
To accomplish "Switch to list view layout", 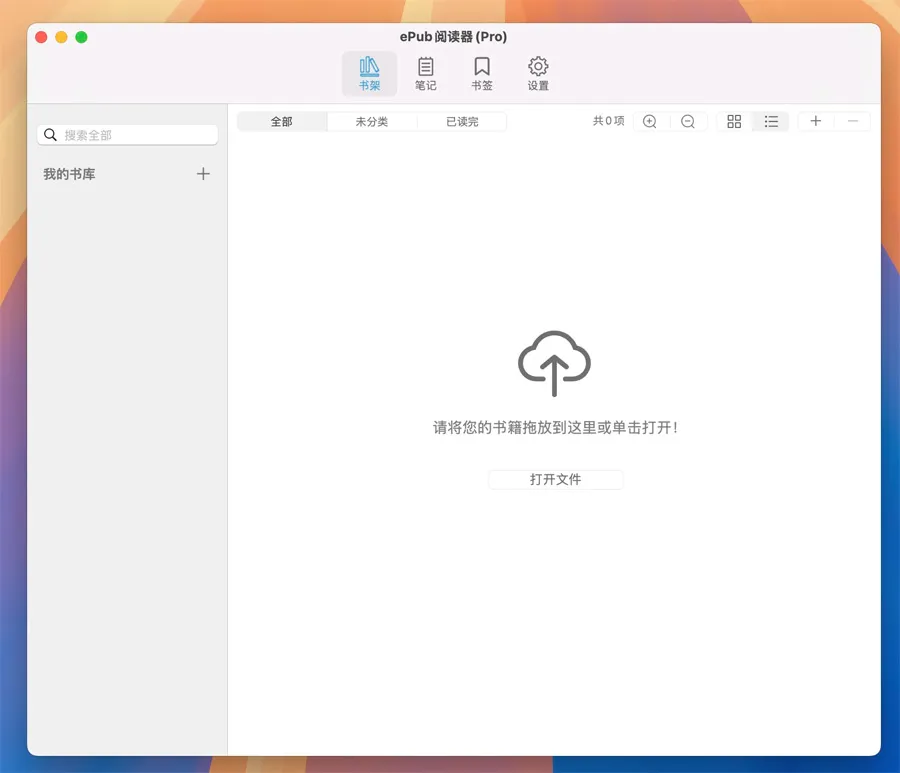I will (771, 121).
